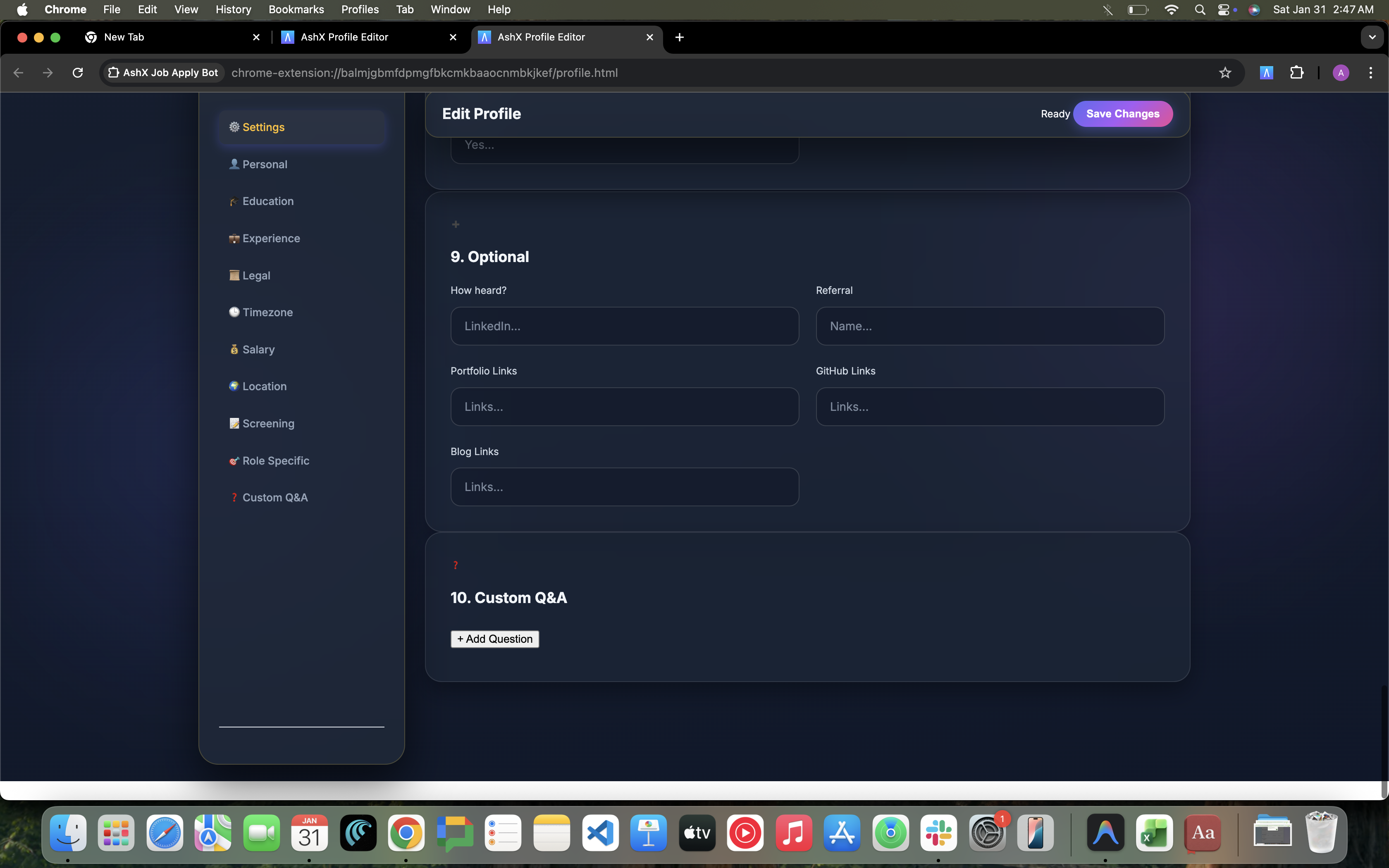Open Launchpad in the Dock
Image resolution: width=1389 pixels, height=868 pixels.
click(x=117, y=833)
